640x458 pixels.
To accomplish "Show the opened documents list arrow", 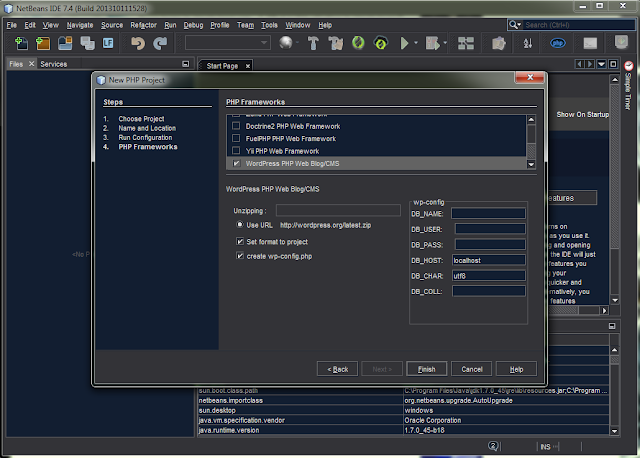I will pos(602,64).
